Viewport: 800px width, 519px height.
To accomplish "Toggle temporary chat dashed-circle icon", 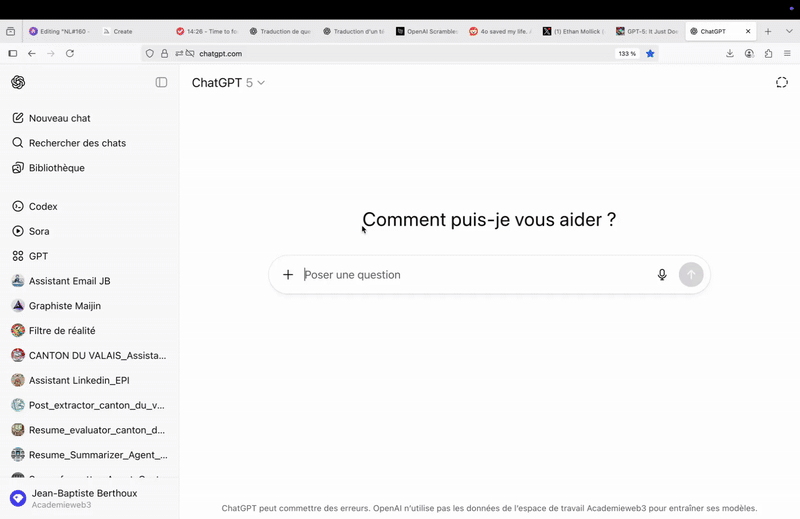I will [782, 82].
